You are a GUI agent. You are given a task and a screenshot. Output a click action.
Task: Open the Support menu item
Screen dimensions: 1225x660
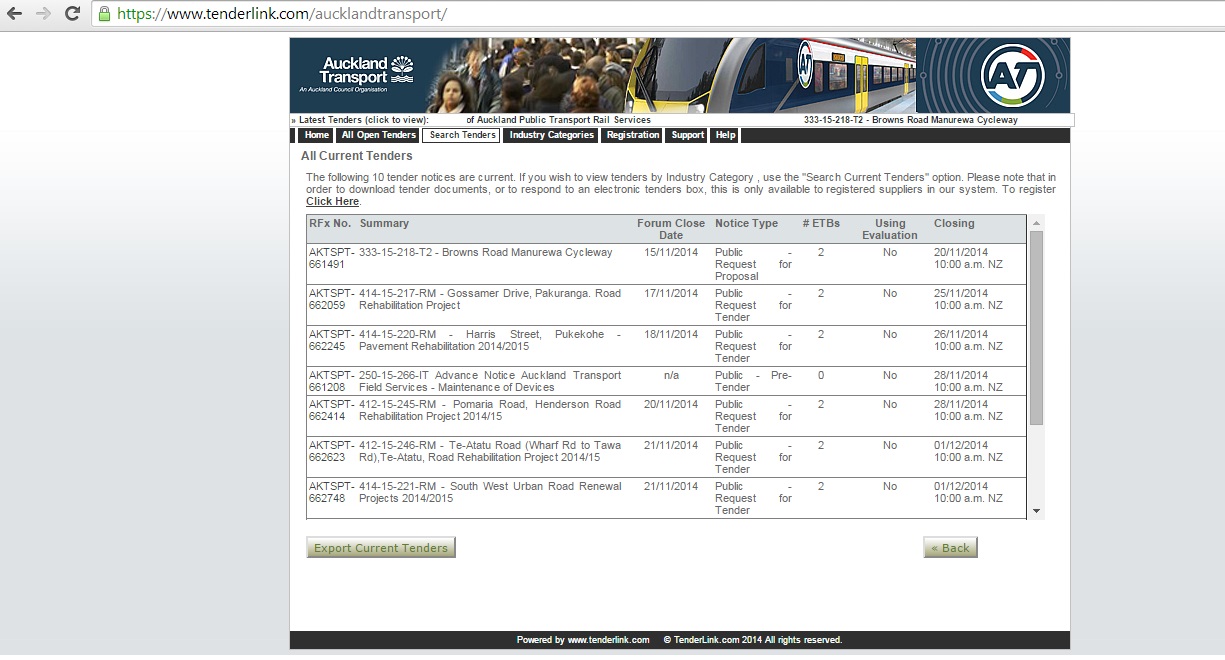[x=687, y=135]
